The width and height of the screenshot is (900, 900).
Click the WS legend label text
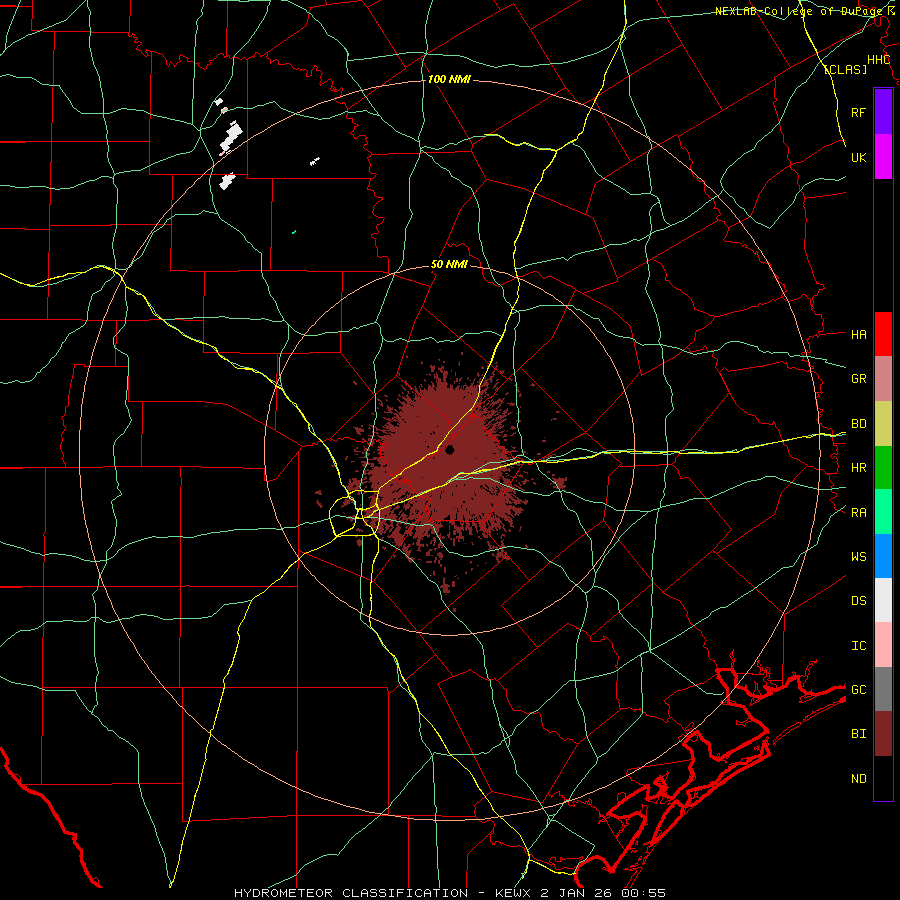(859, 557)
